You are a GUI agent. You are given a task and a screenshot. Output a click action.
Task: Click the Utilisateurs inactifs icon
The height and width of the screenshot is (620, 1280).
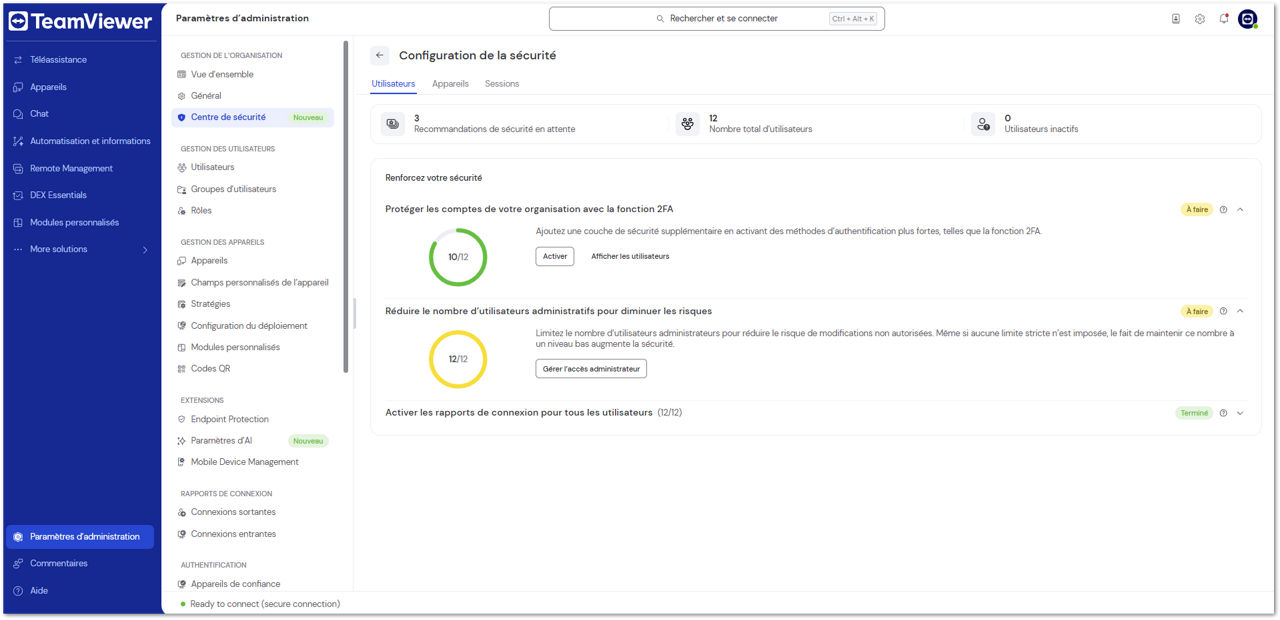point(983,124)
